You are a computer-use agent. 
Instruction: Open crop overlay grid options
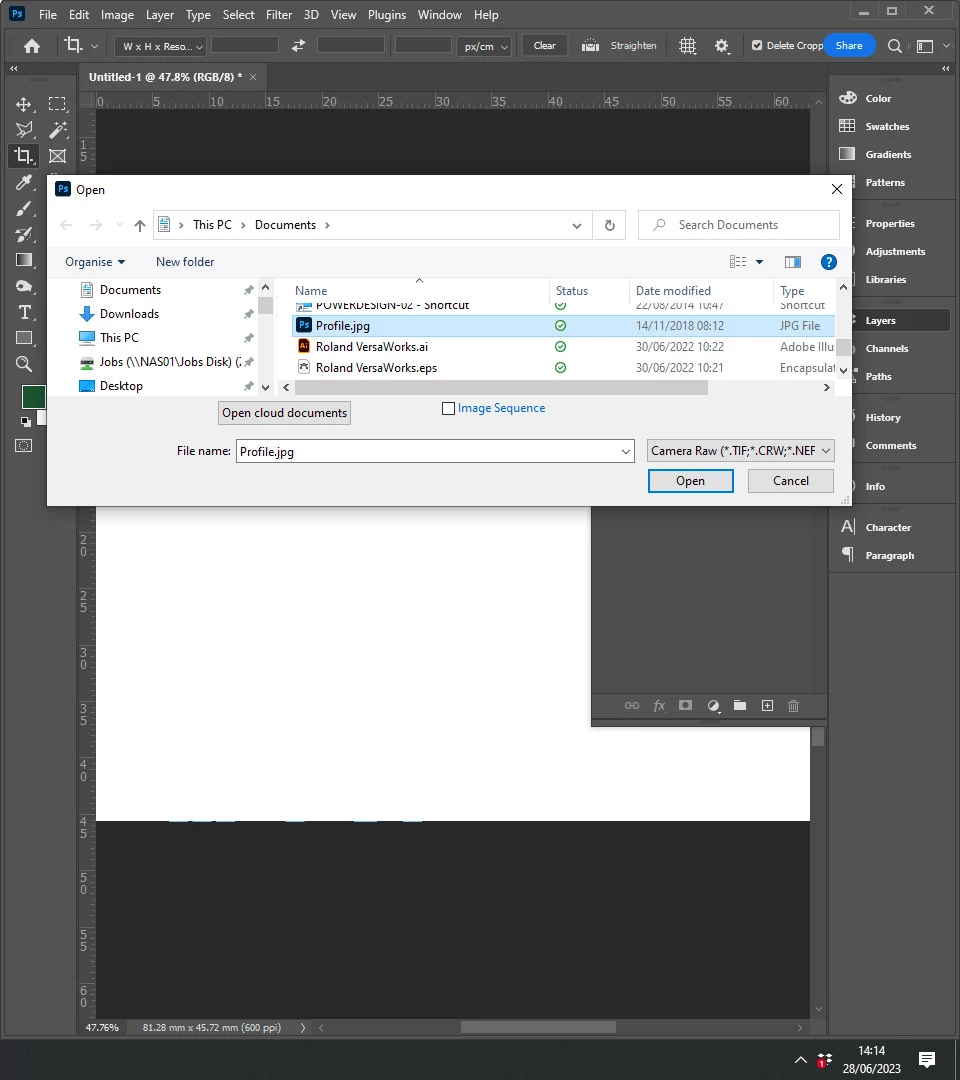tap(687, 45)
